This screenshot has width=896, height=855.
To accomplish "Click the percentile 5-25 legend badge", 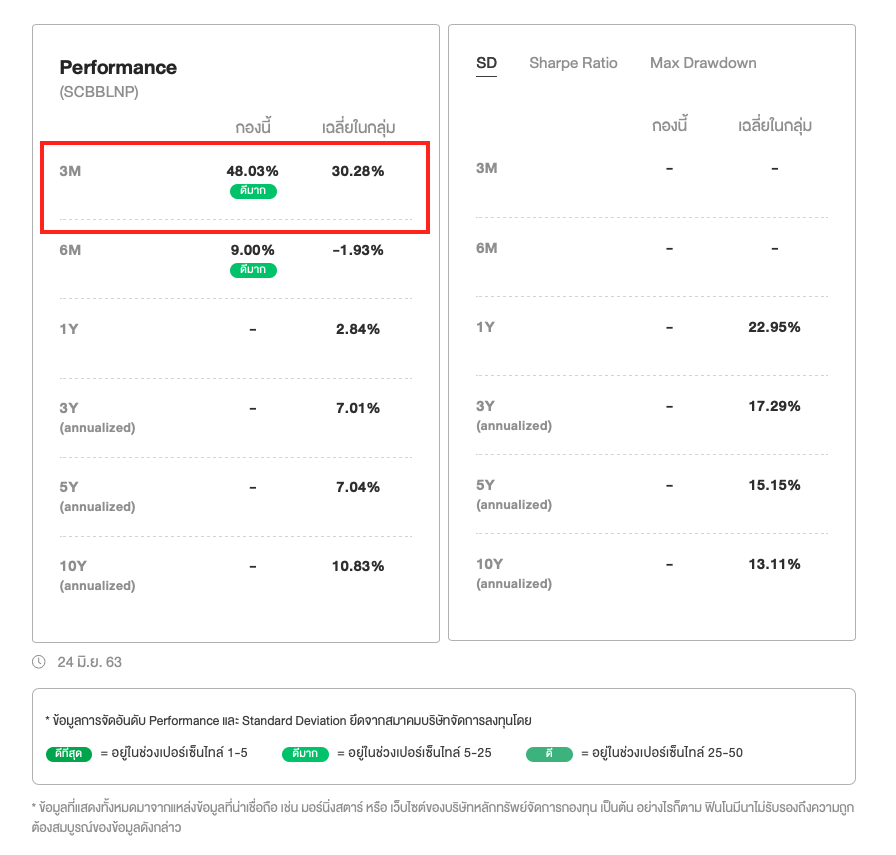I will (306, 753).
